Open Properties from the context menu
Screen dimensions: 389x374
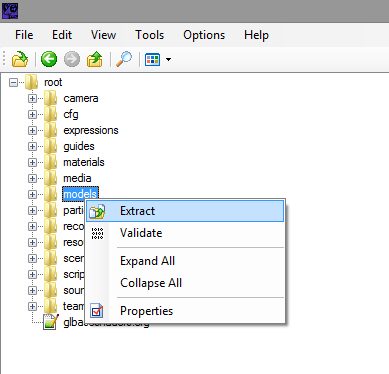(185, 311)
